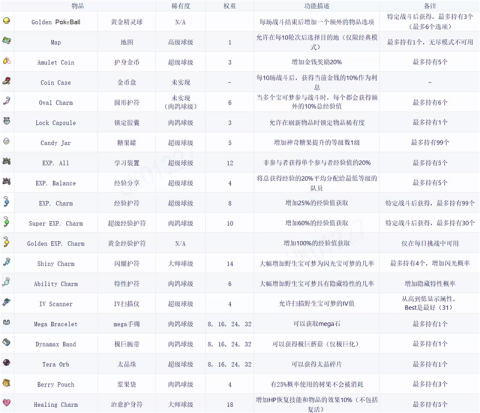The width and height of the screenshot is (480, 413).
Task: Click the Shiny Charm weight value 14
Action: [230, 264]
